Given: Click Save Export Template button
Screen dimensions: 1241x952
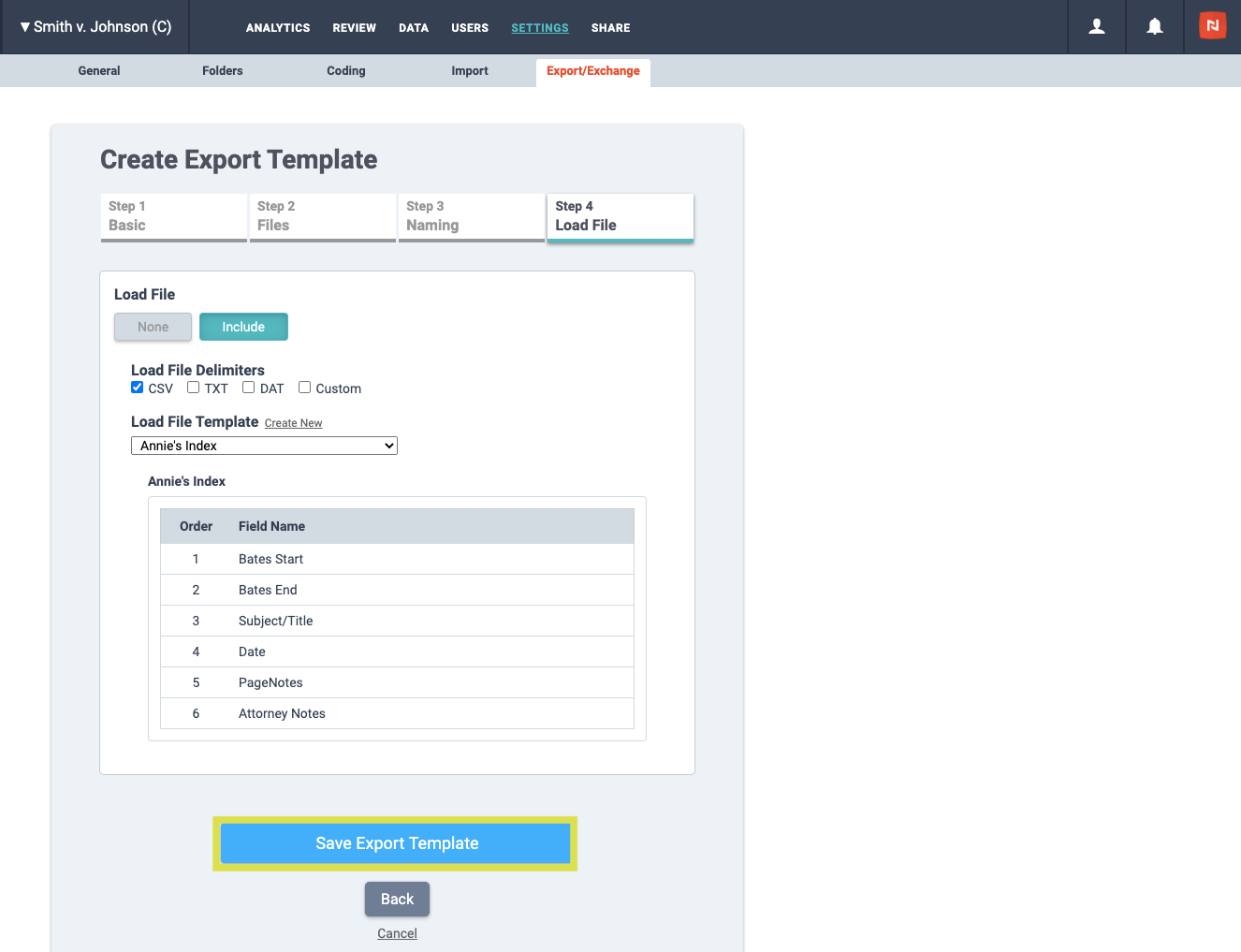Looking at the screenshot, I should [x=395, y=843].
